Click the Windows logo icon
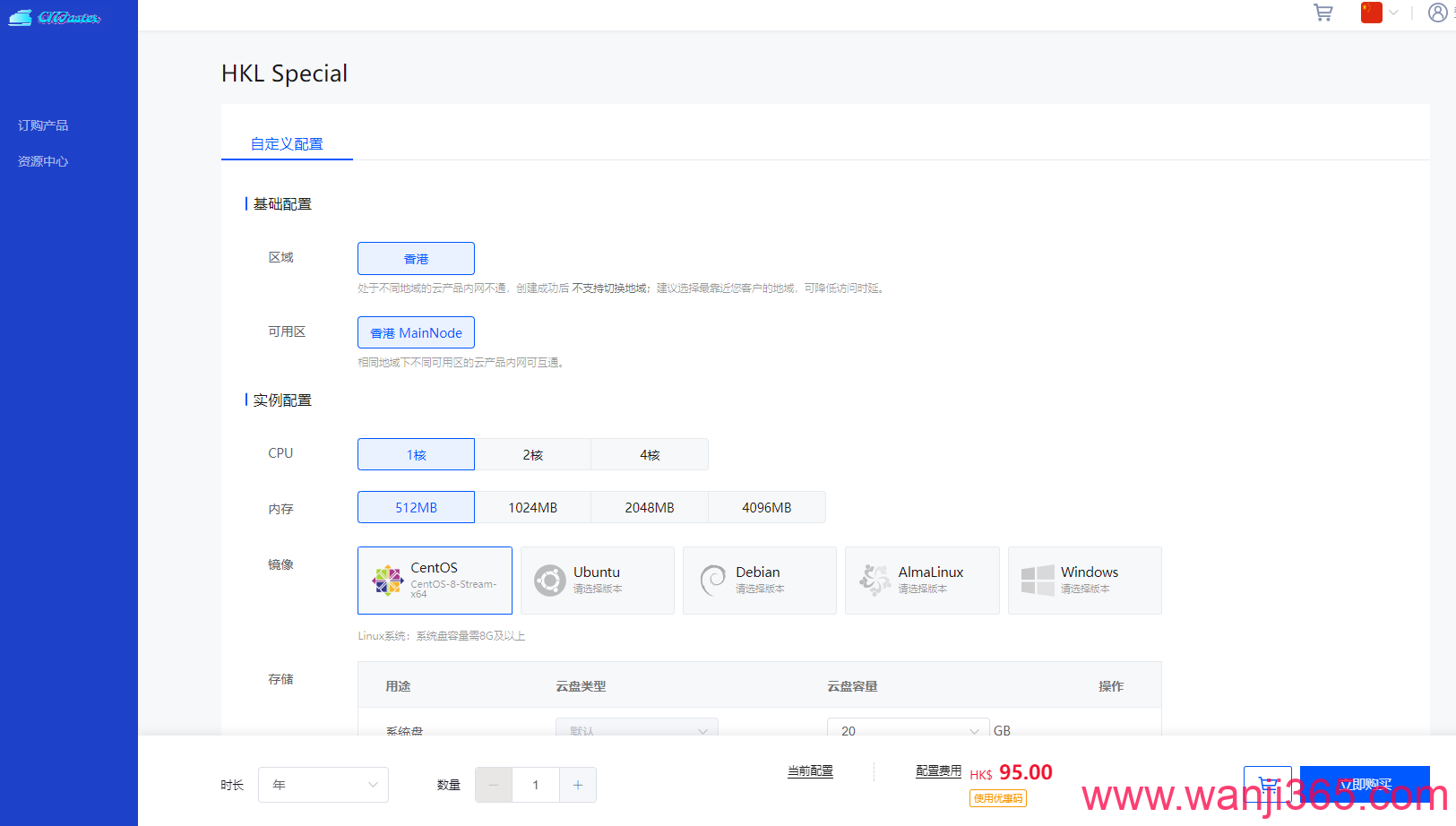This screenshot has height=826, width=1456. tap(1038, 581)
